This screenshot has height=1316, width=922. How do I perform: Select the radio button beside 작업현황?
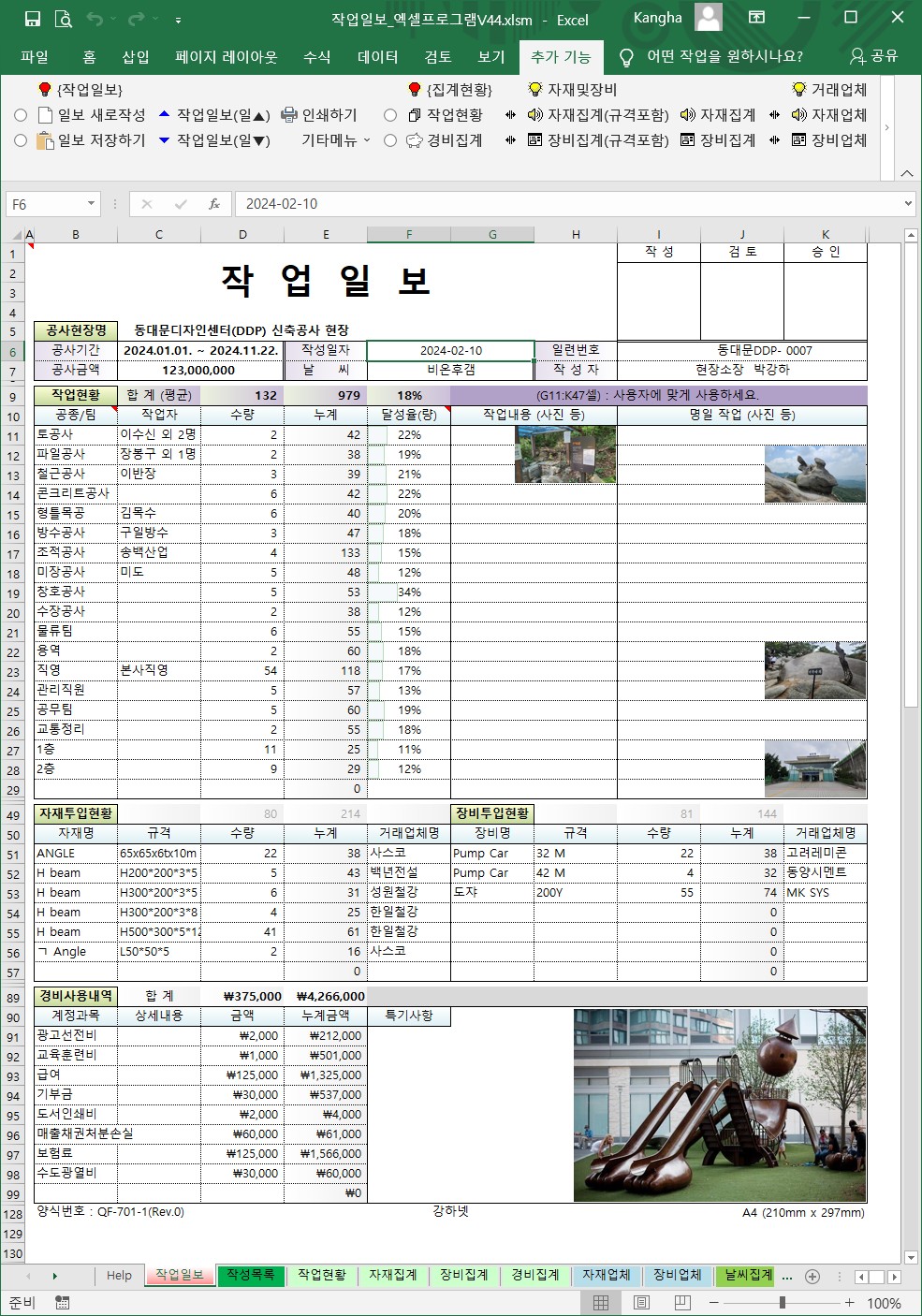pos(390,115)
